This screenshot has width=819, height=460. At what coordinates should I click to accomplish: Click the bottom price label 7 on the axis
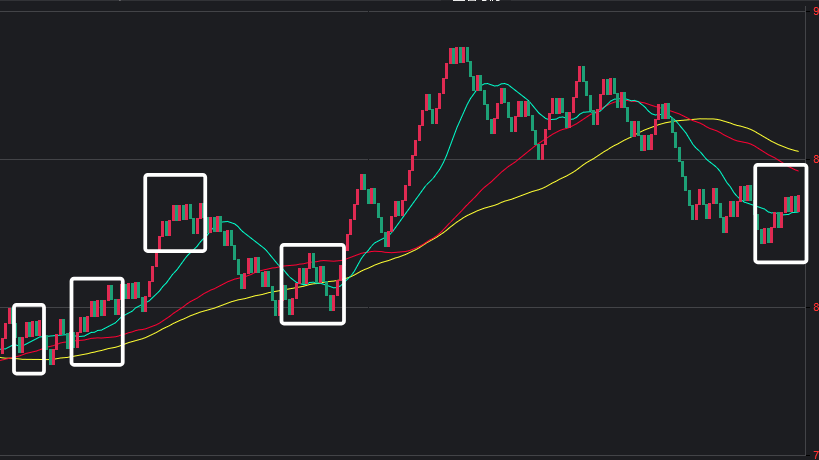tap(815, 455)
